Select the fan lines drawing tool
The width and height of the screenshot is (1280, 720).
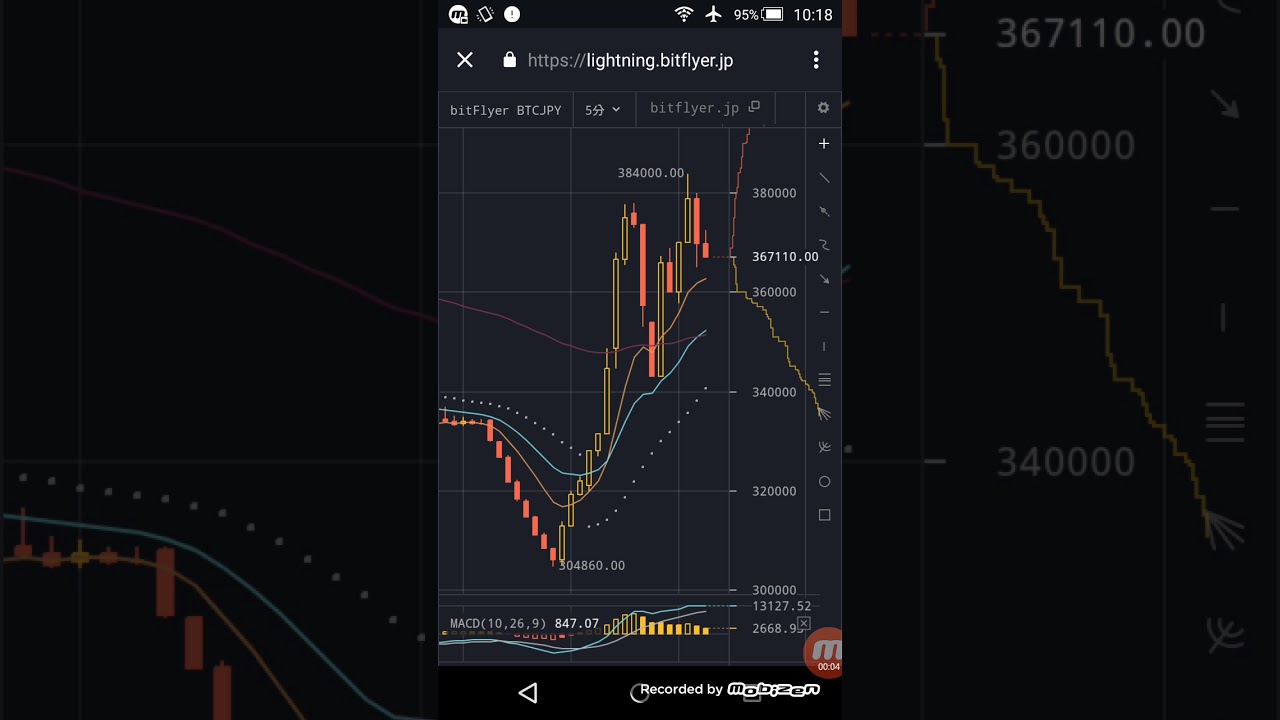(x=824, y=413)
